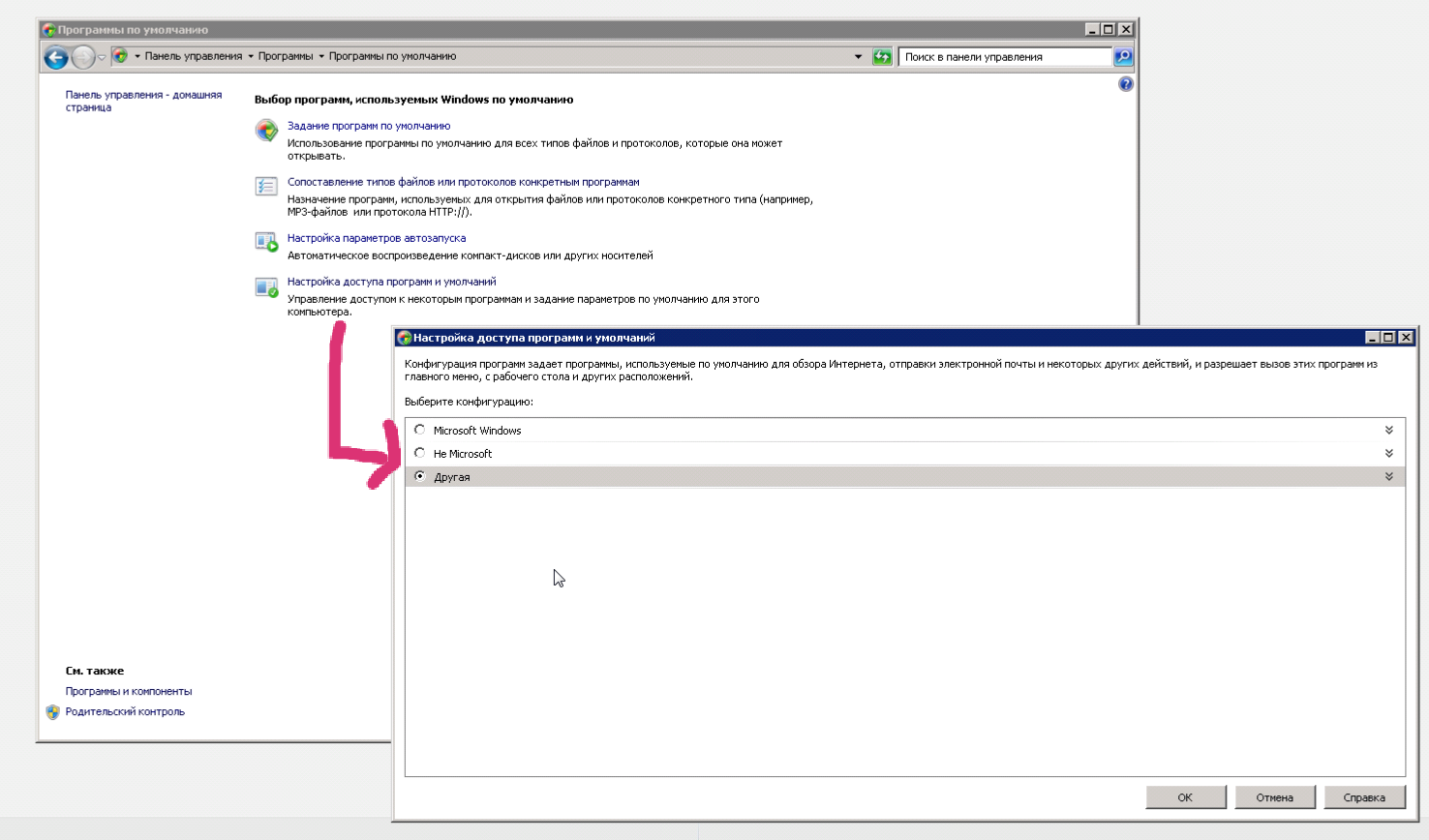Minimize the 'Программы по умолчанию' window
The image size is (1429, 840).
1092,30
